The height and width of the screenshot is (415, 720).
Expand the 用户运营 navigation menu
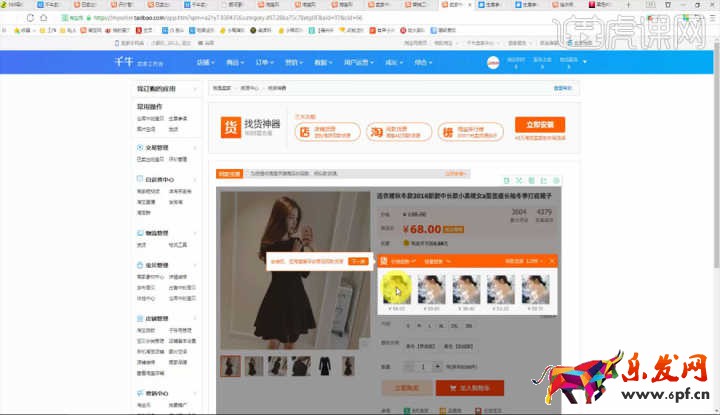[x=355, y=63]
